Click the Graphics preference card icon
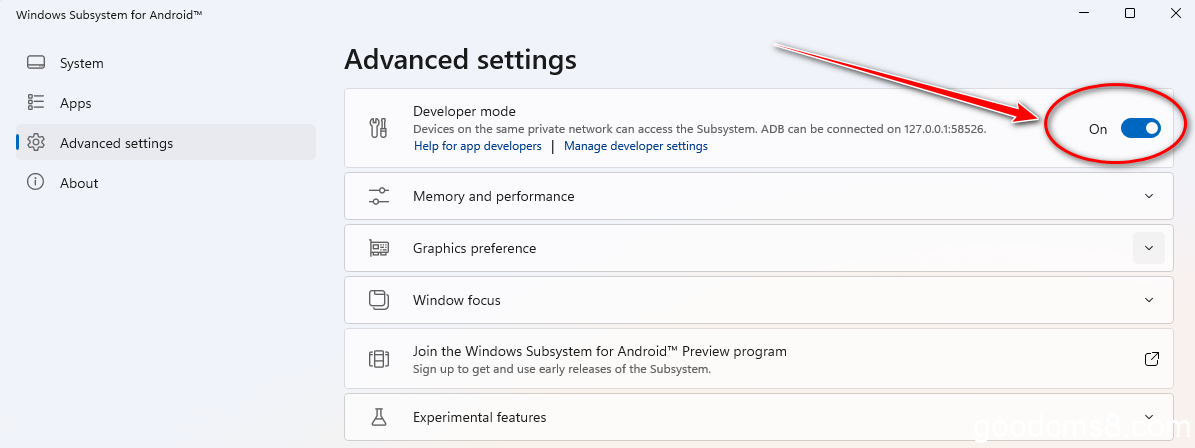 tap(379, 248)
